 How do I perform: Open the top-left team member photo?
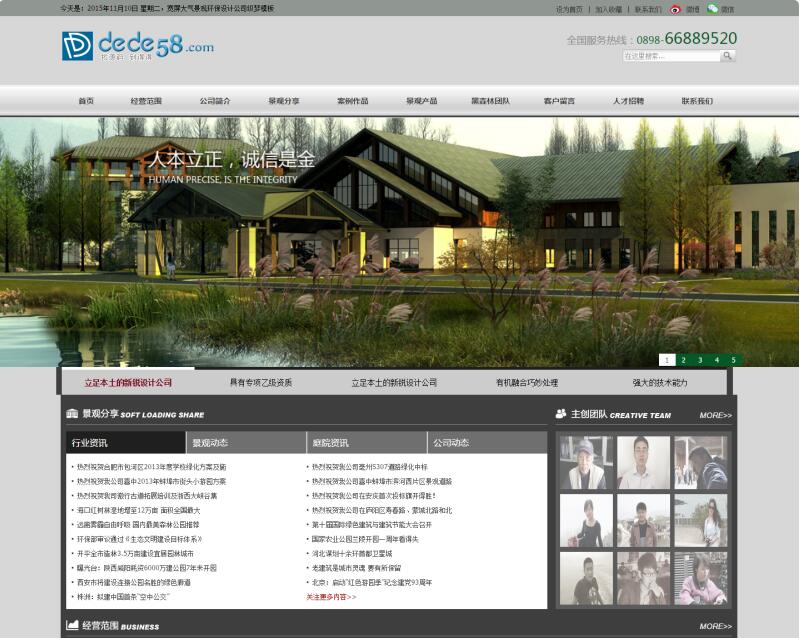click(585, 462)
